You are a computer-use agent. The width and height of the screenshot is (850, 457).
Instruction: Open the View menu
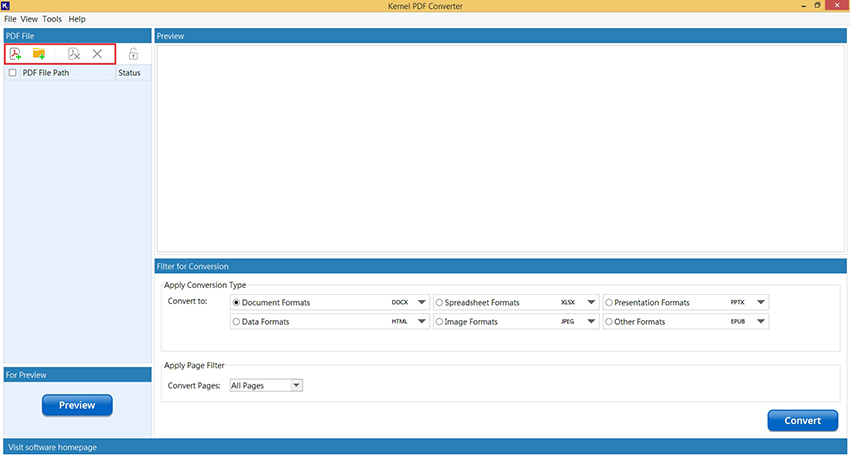[x=29, y=19]
